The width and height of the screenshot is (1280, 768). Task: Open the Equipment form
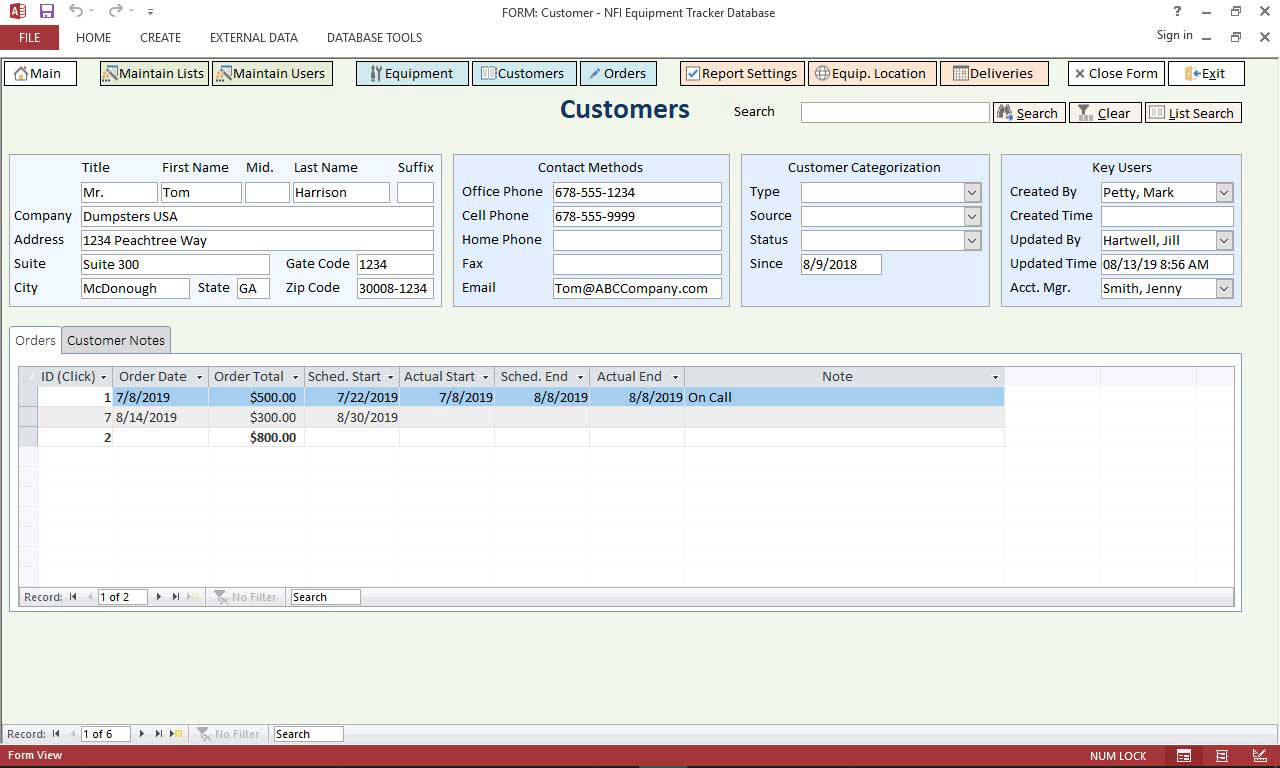click(x=411, y=74)
